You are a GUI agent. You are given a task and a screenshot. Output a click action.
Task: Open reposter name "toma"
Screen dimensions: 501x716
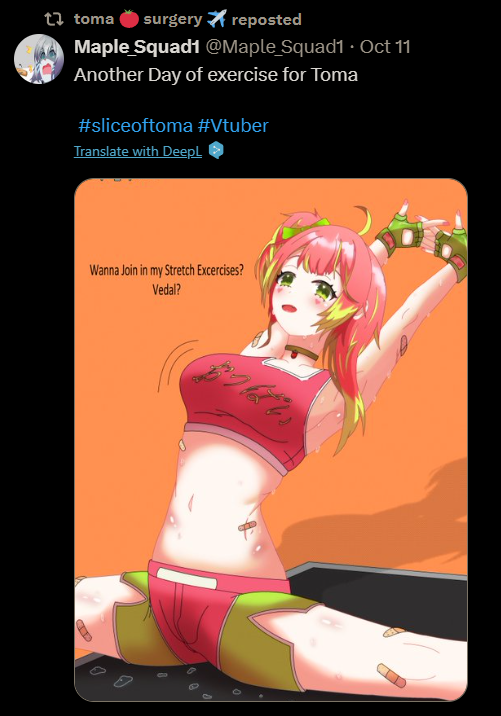[x=94, y=19]
